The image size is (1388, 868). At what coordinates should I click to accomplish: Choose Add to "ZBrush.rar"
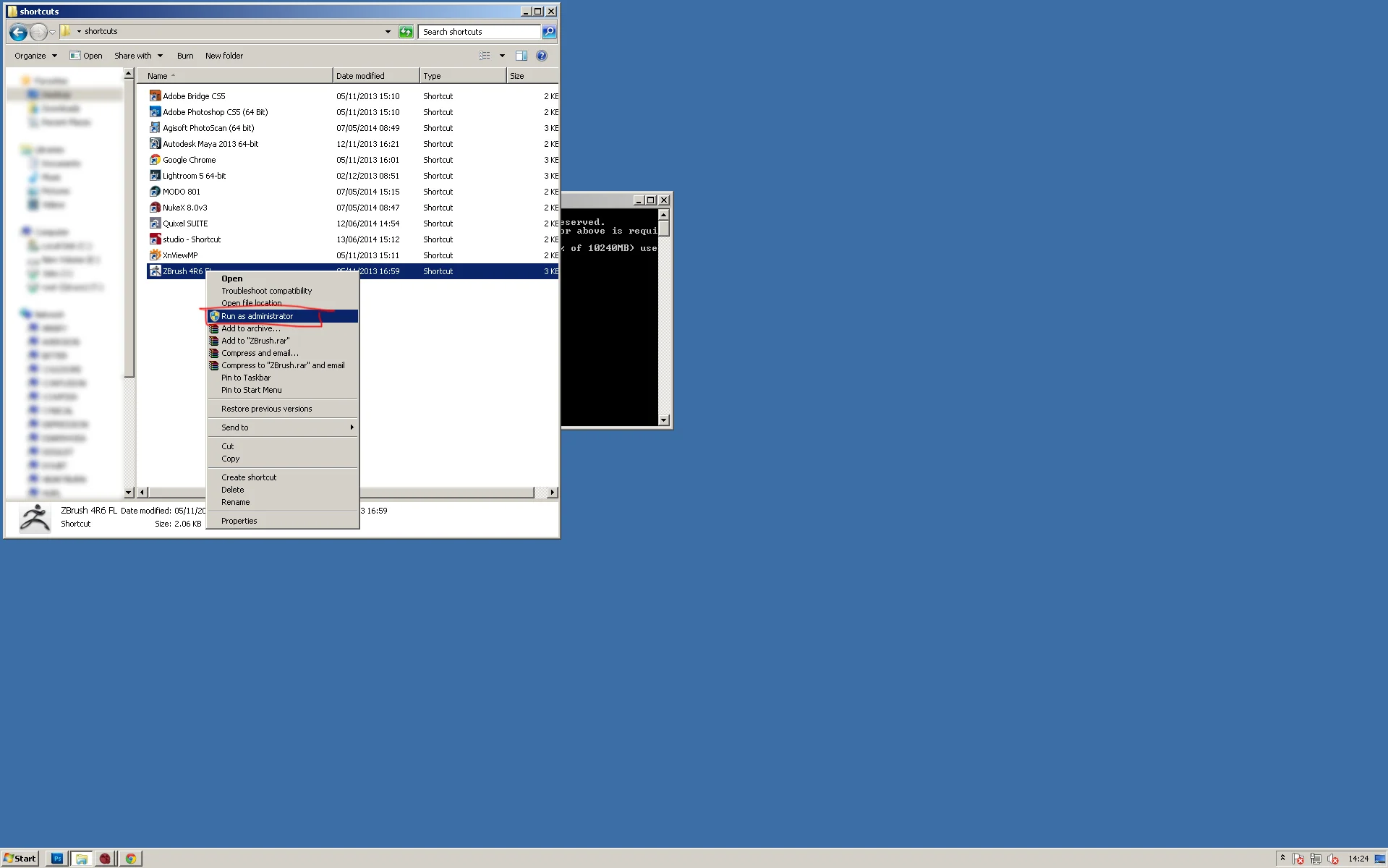click(x=282, y=341)
